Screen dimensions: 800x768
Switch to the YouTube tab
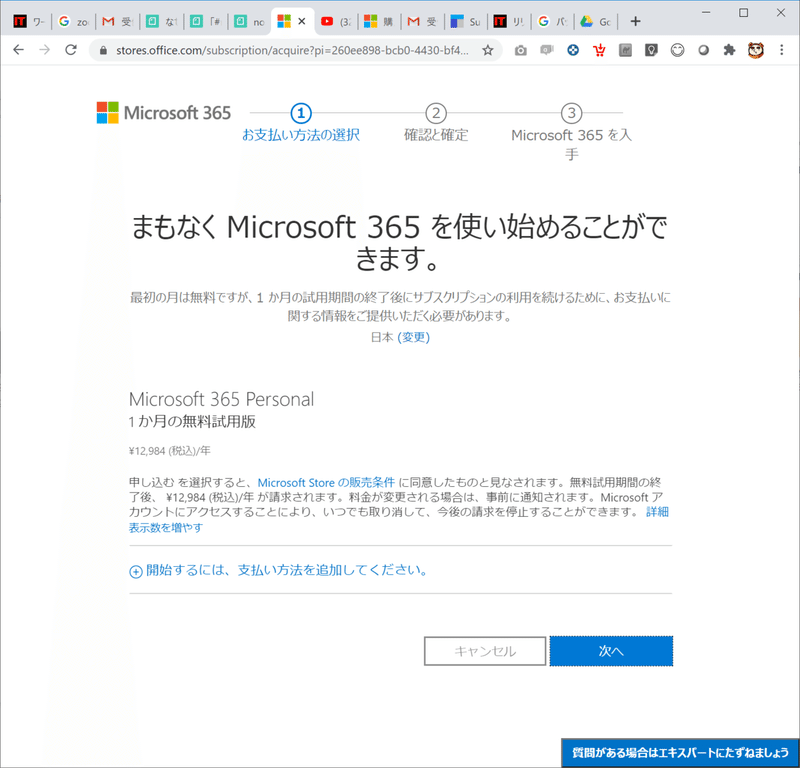click(x=336, y=21)
